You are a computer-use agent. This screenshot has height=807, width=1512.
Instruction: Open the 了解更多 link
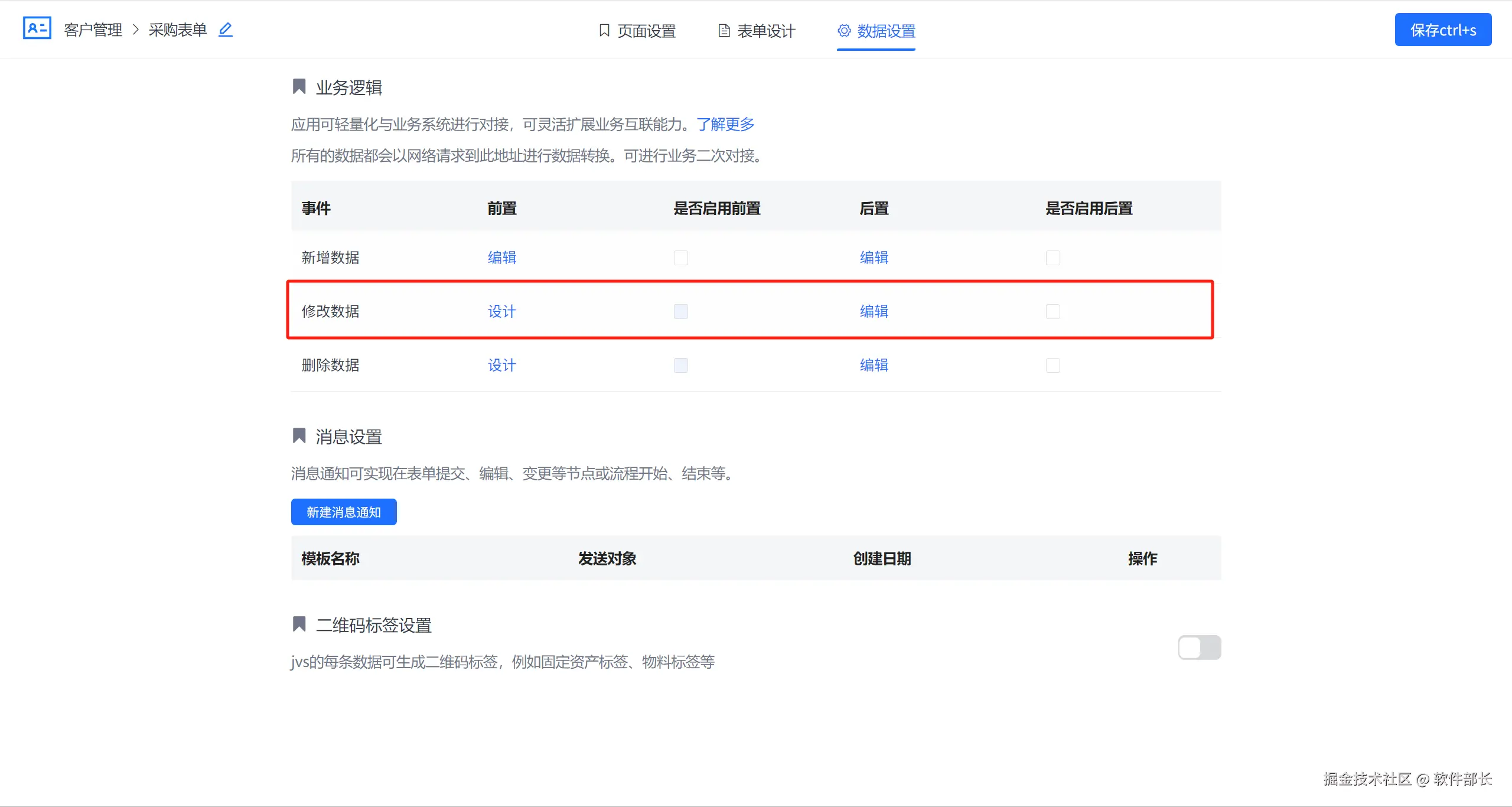click(725, 124)
